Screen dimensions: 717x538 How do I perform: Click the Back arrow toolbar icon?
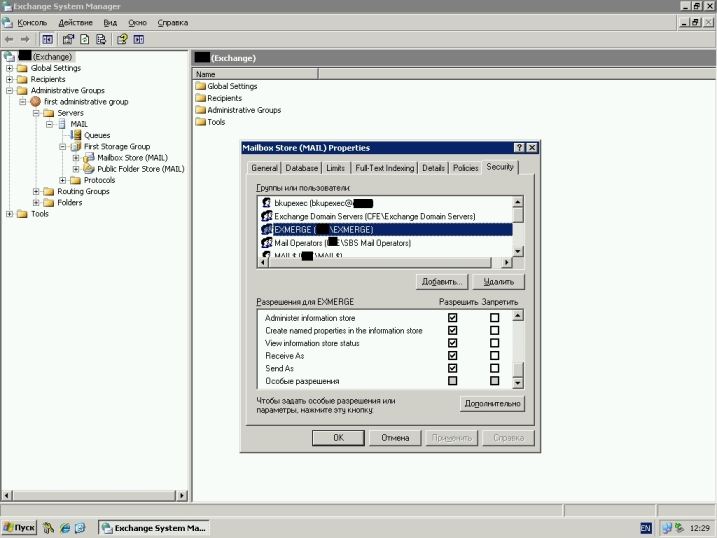click(x=9, y=40)
